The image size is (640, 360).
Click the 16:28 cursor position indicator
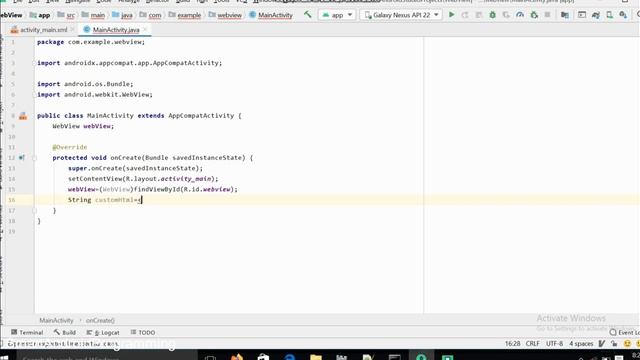tap(512, 344)
